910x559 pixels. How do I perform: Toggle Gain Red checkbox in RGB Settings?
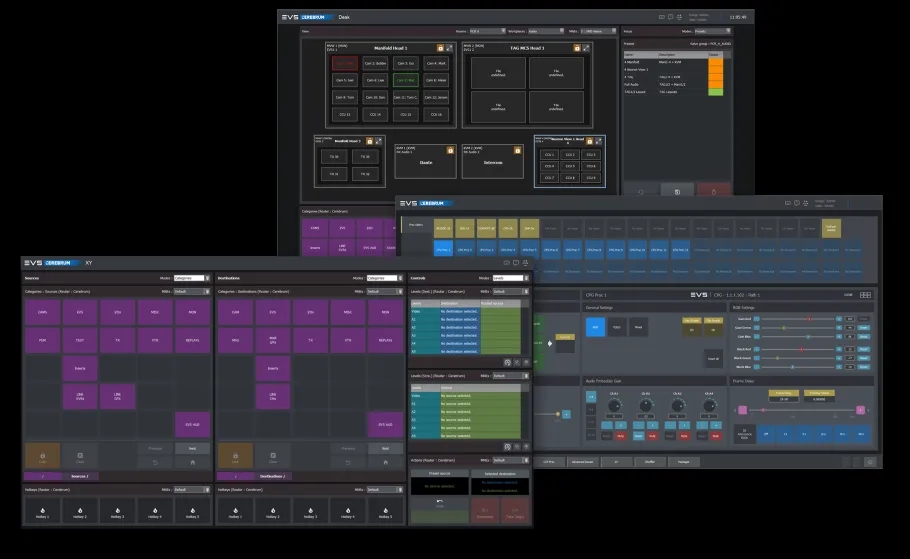point(757,319)
